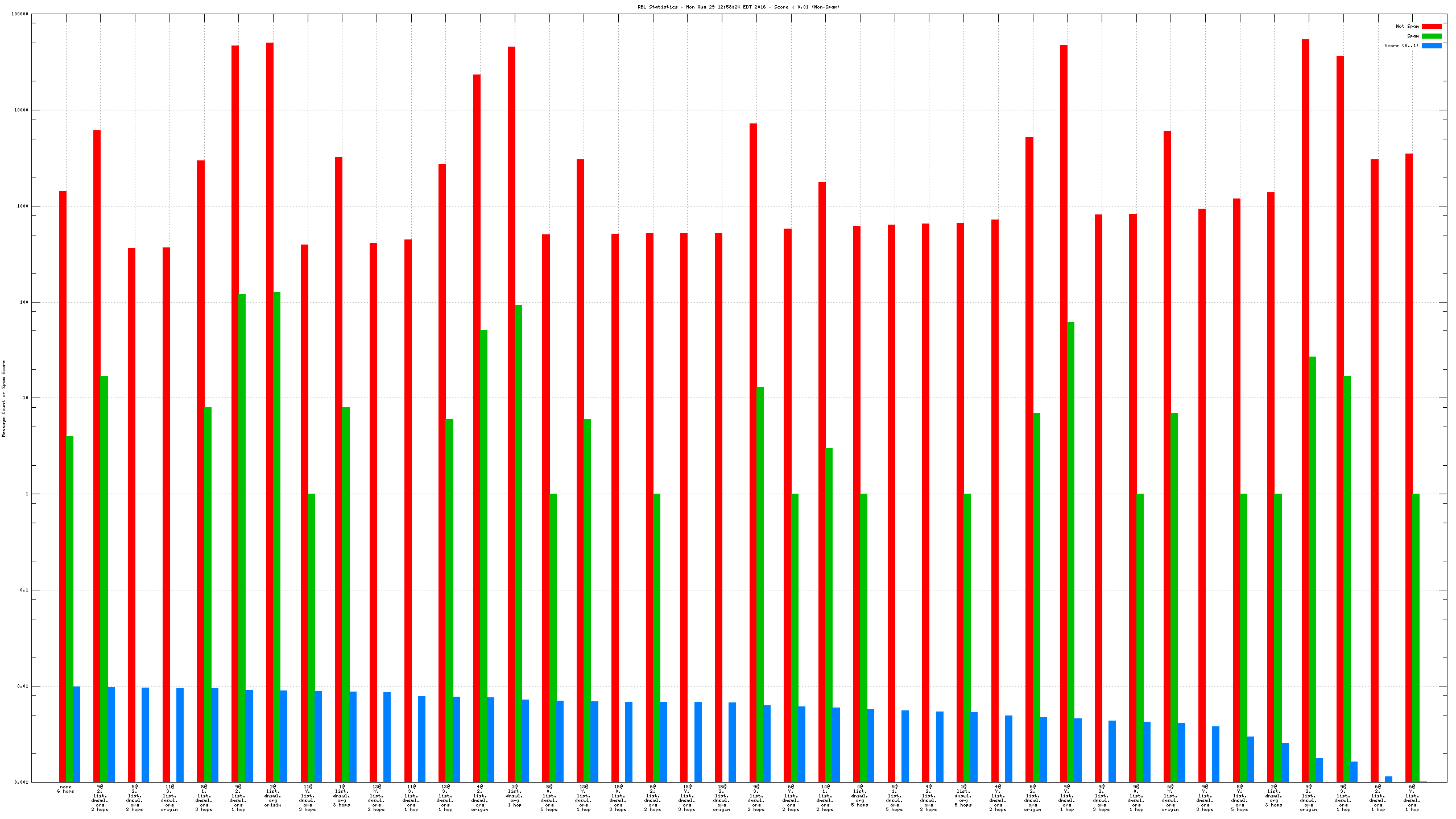Click the blue Score legend swatch
The image size is (1456, 819).
(x=1431, y=45)
